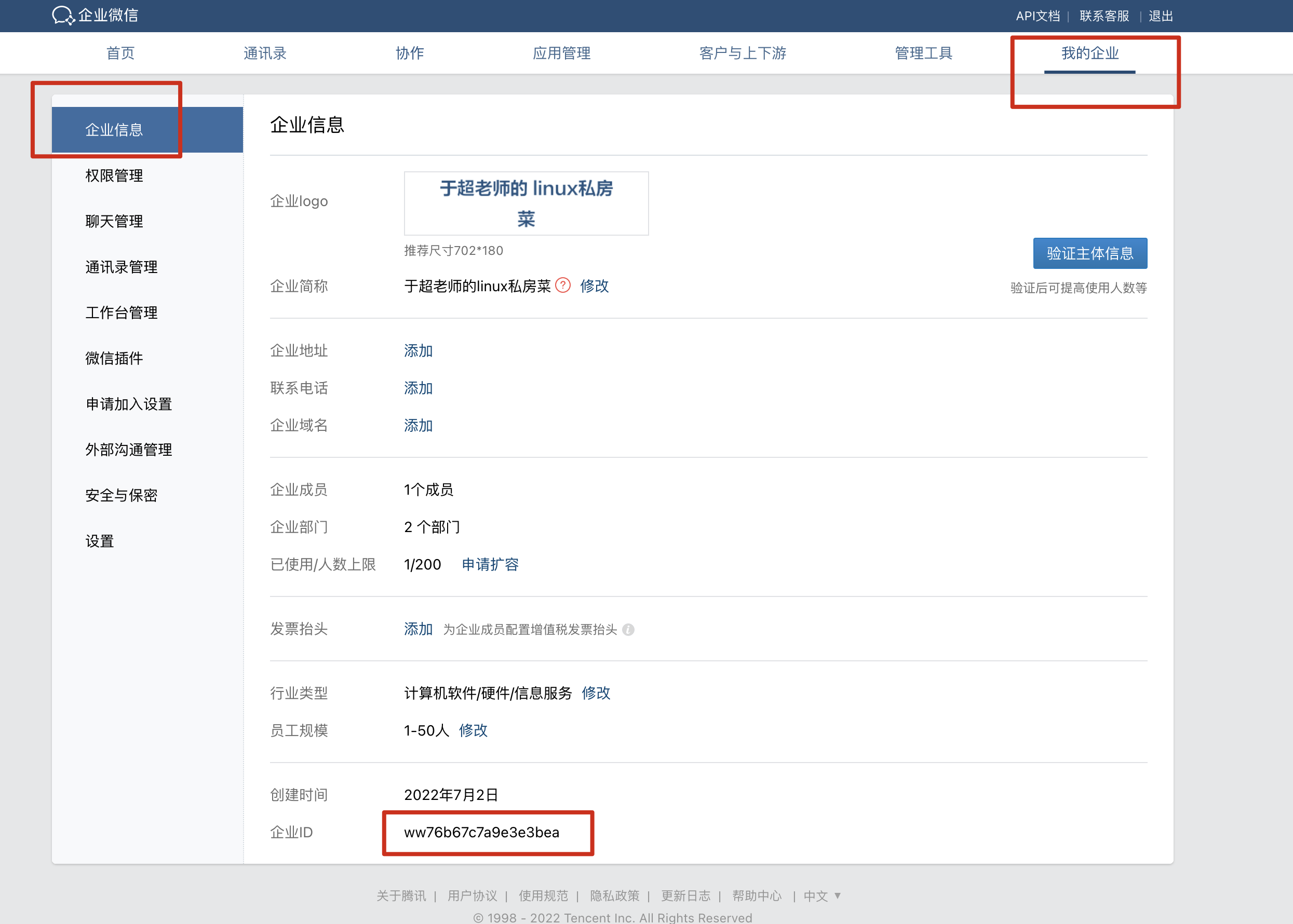Select 微信插件 sidebar item
This screenshot has height=924, width=1293.
tap(114, 358)
